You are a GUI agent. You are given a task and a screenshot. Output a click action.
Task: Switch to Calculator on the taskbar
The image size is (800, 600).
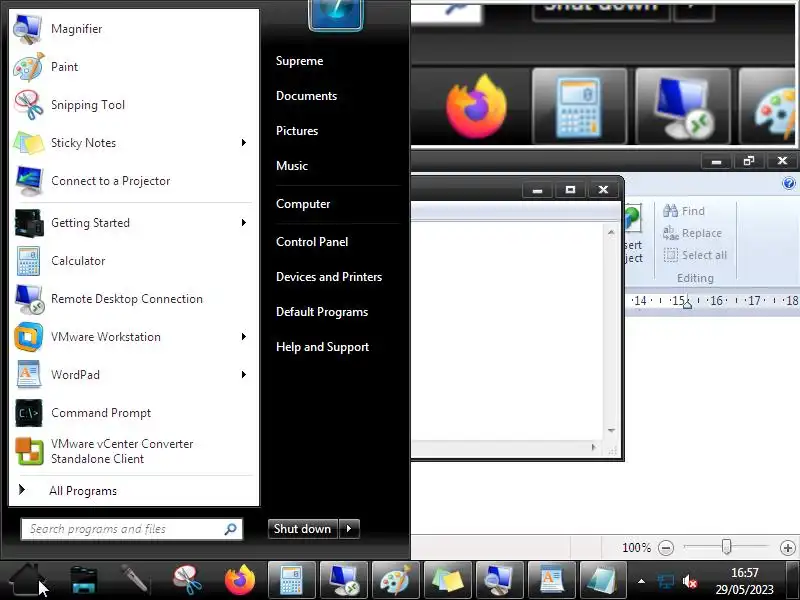(x=291, y=580)
